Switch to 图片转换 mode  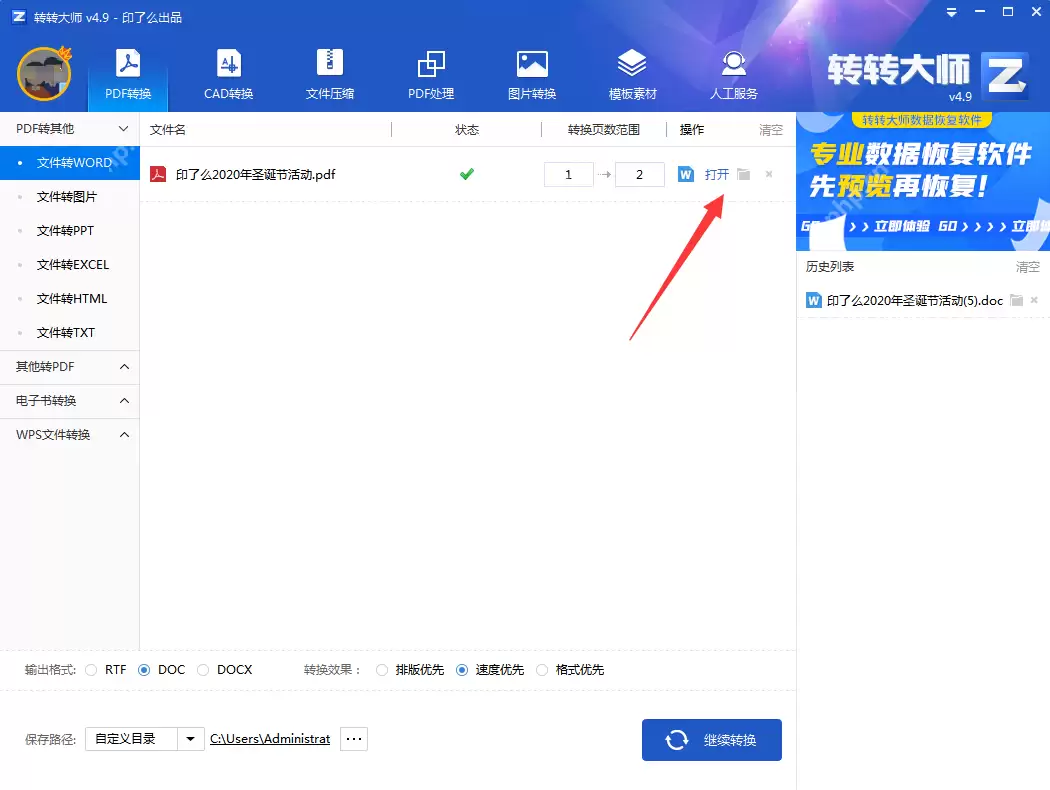pyautogui.click(x=531, y=75)
